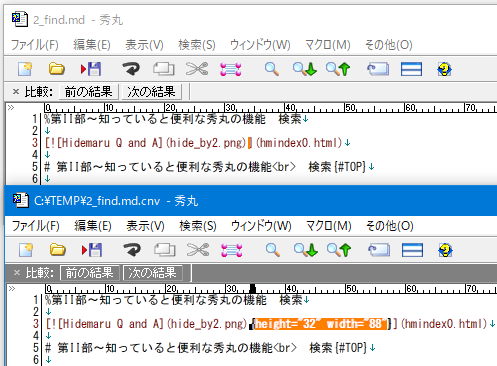
Task: Open その他(O) menu in 2_find.md window
Action: click(x=389, y=44)
